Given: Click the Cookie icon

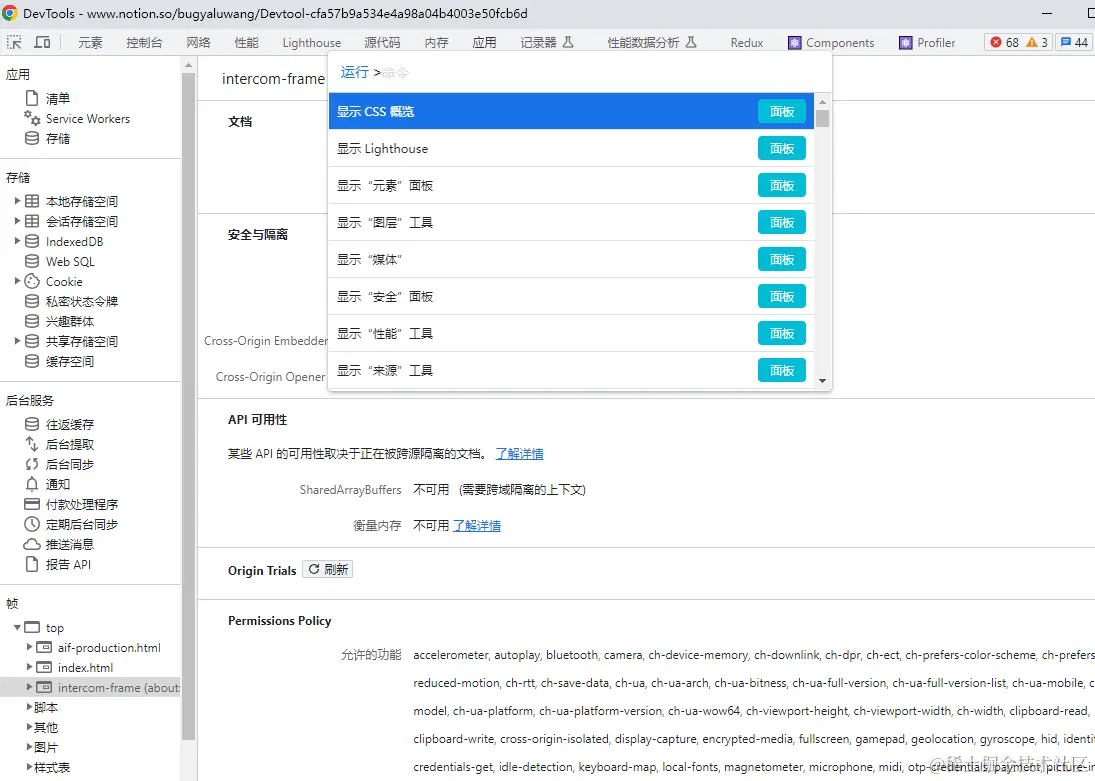Looking at the screenshot, I should tap(32, 282).
